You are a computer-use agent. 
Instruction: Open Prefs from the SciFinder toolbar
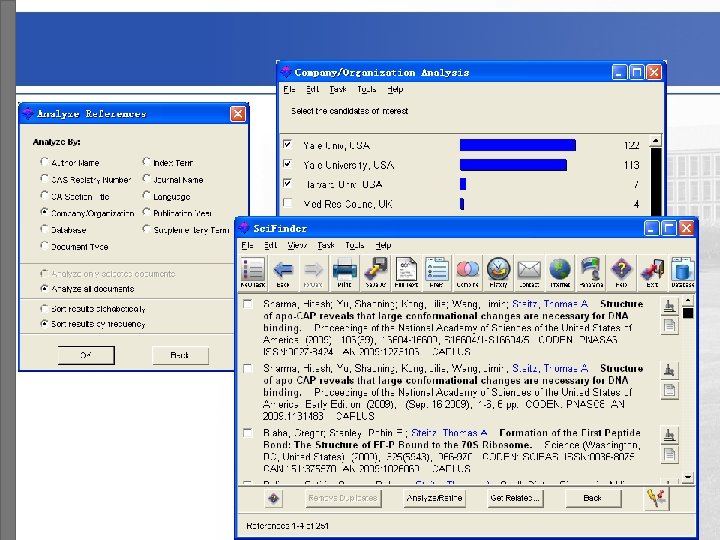(437, 273)
